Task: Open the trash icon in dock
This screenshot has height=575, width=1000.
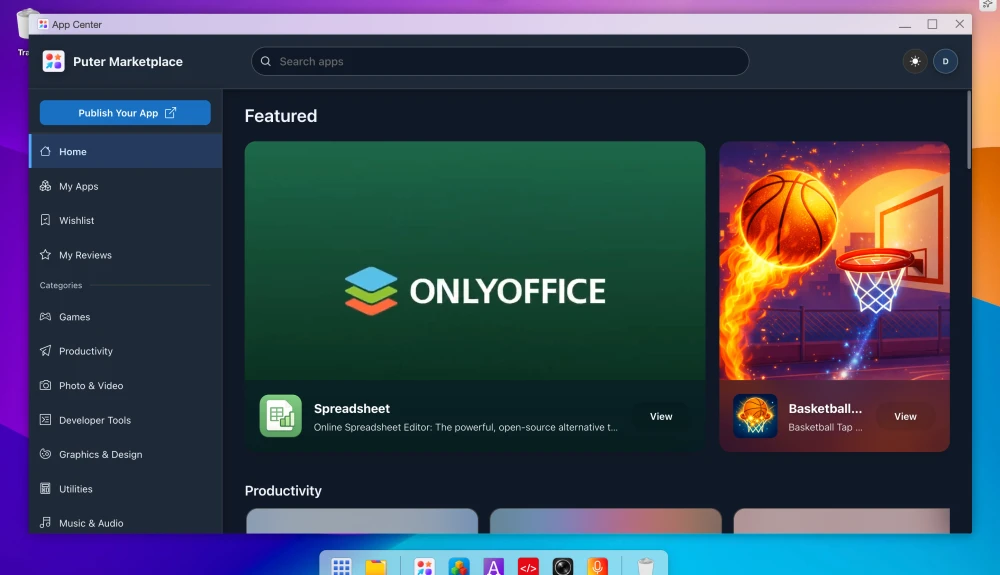Action: [x=645, y=566]
